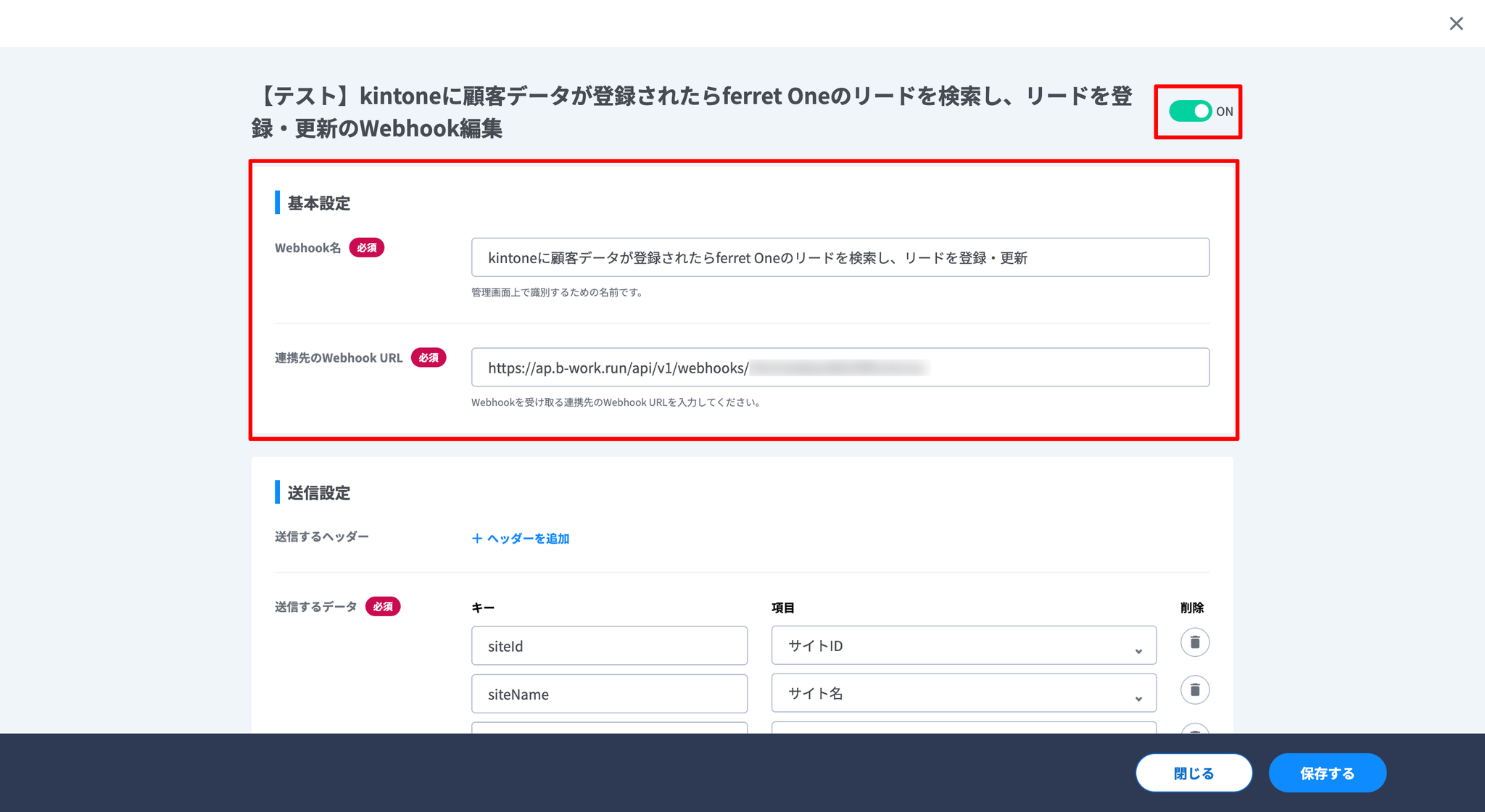
Task: Expand the サイト名 item dropdown
Action: click(963, 693)
